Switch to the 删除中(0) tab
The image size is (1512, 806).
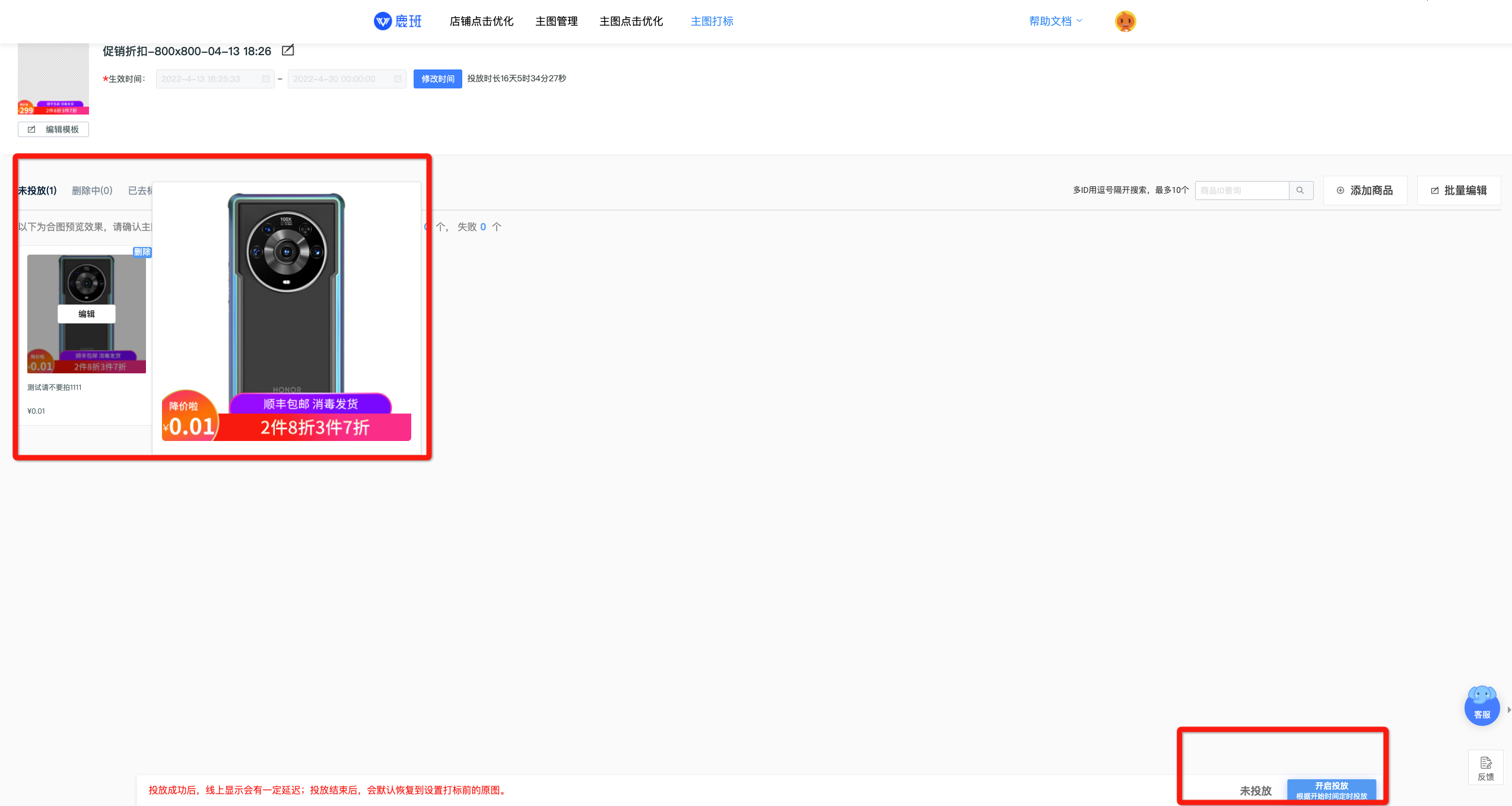pyautogui.click(x=92, y=191)
